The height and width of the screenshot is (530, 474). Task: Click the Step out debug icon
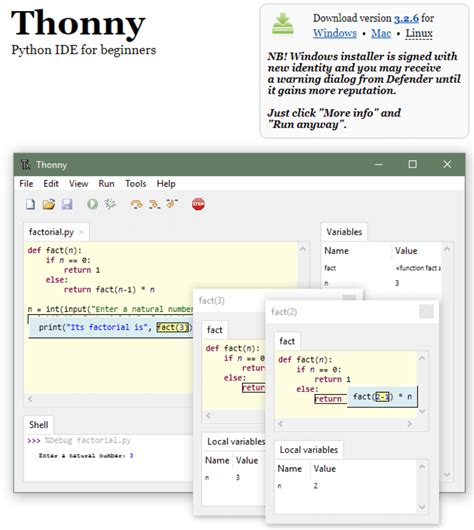[x=172, y=204]
